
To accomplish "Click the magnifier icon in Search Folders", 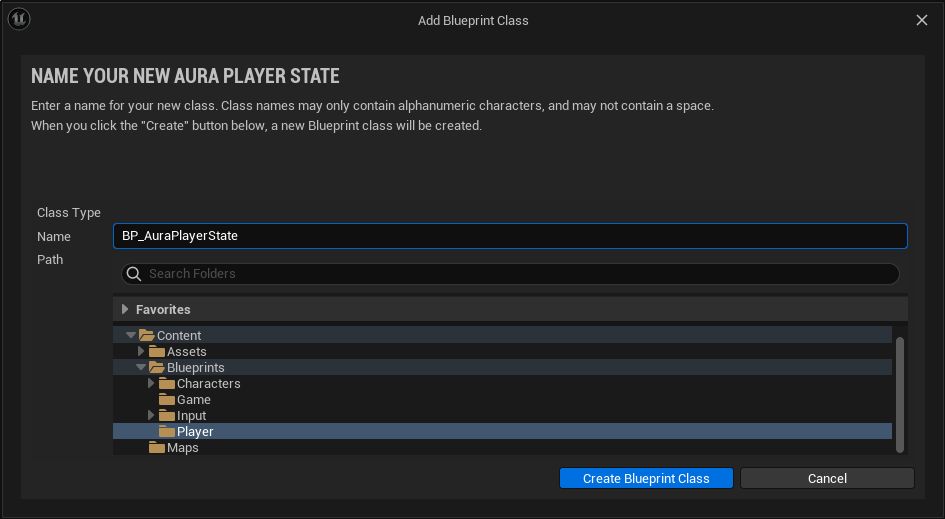I will point(134,274).
